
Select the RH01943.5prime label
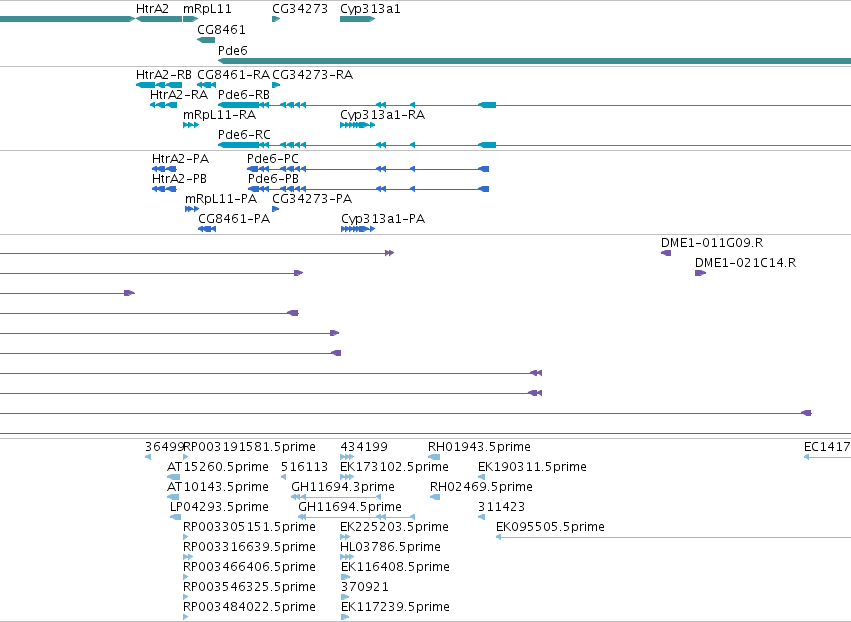click(479, 447)
